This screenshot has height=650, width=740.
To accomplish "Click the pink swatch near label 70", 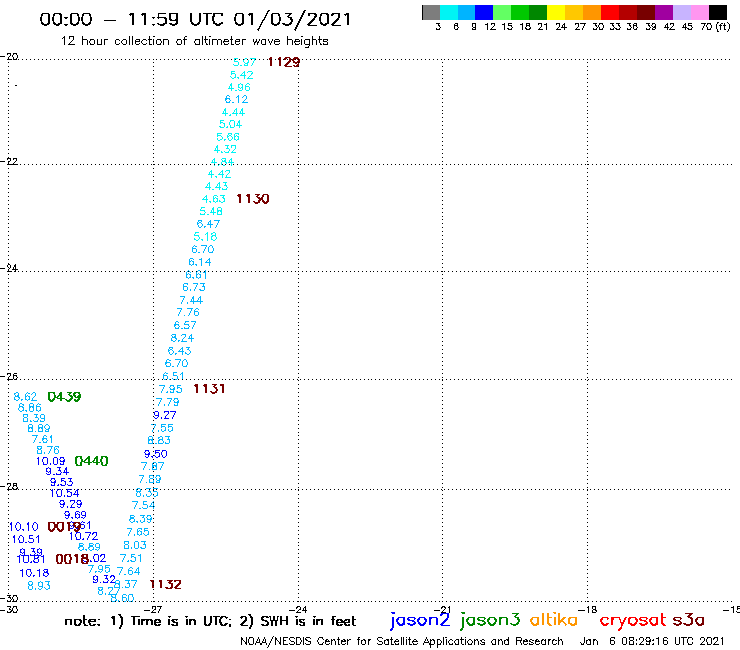I will coord(699,12).
